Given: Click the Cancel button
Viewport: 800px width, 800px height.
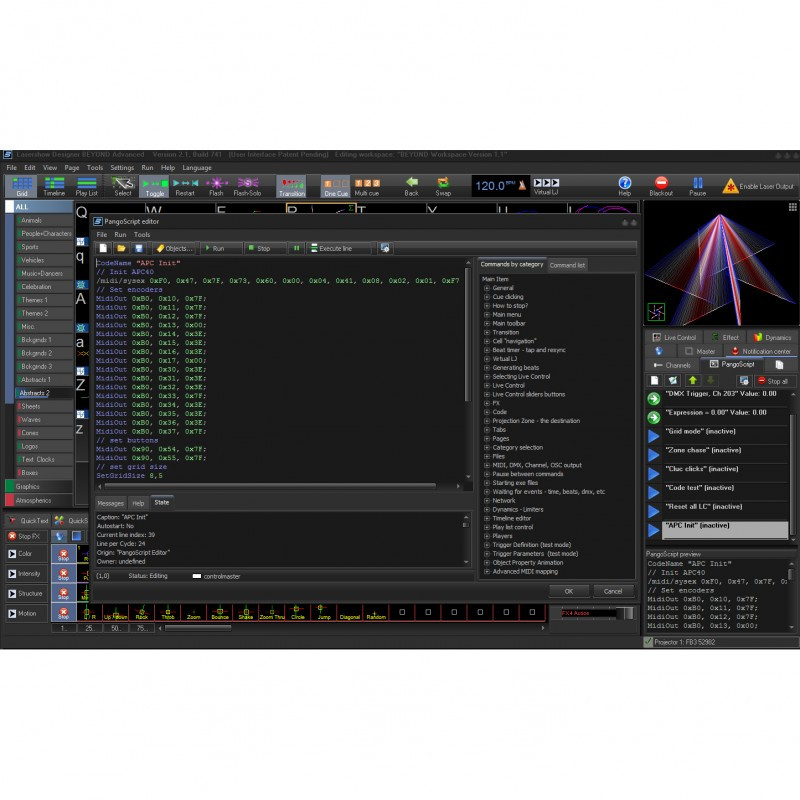Looking at the screenshot, I should tap(613, 591).
